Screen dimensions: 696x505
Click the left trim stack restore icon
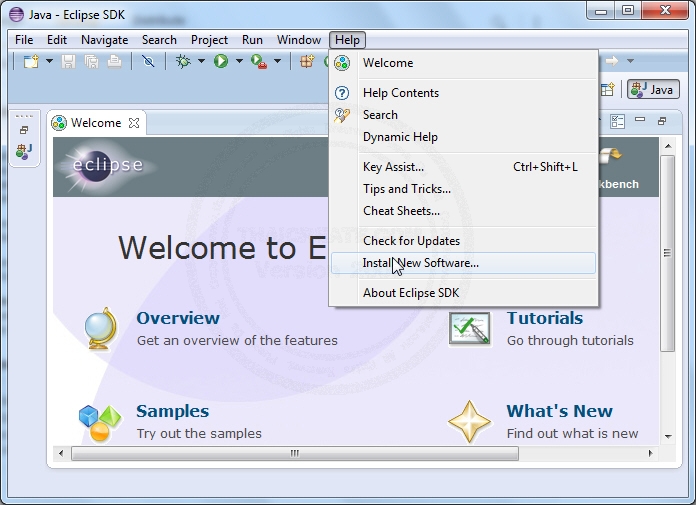(x=24, y=130)
